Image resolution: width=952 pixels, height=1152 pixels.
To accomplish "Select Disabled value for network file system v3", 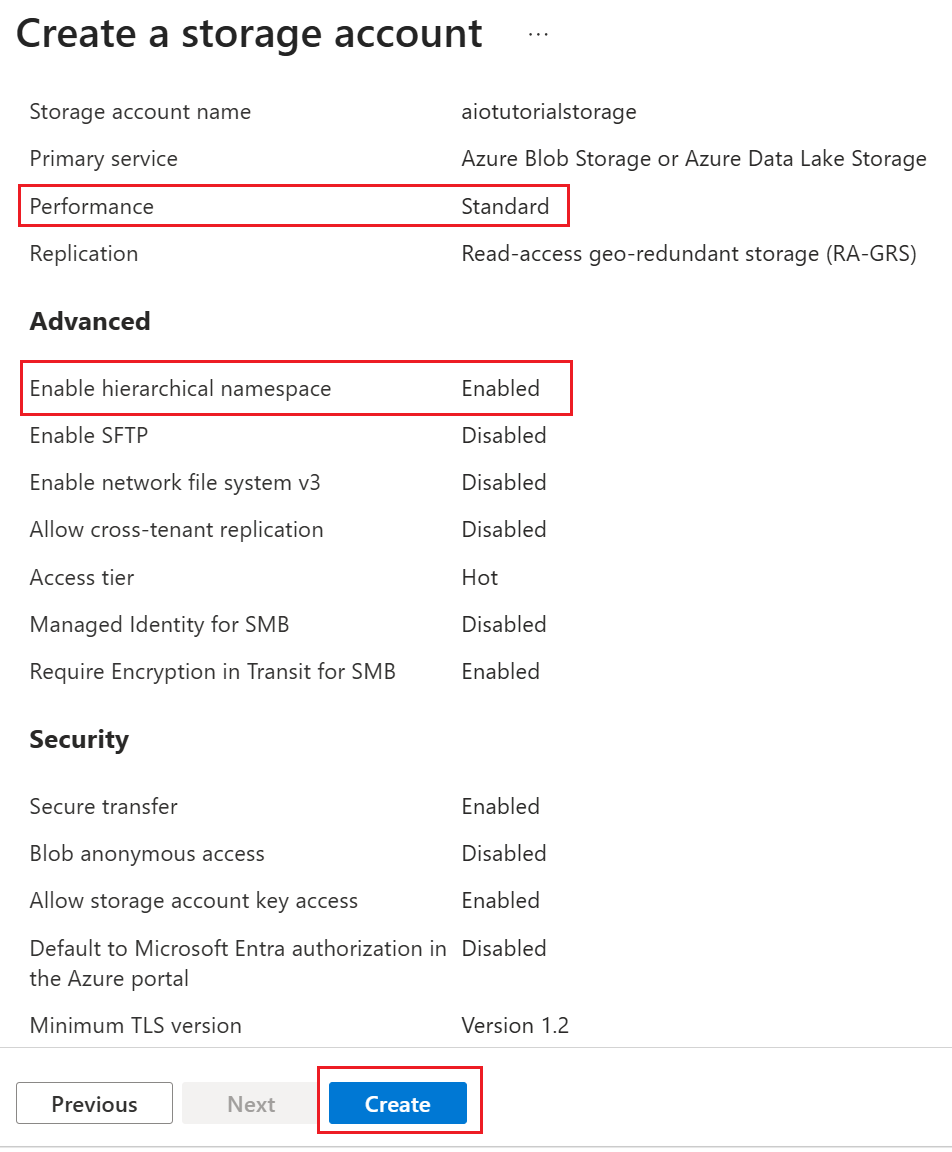I will pos(504,483).
